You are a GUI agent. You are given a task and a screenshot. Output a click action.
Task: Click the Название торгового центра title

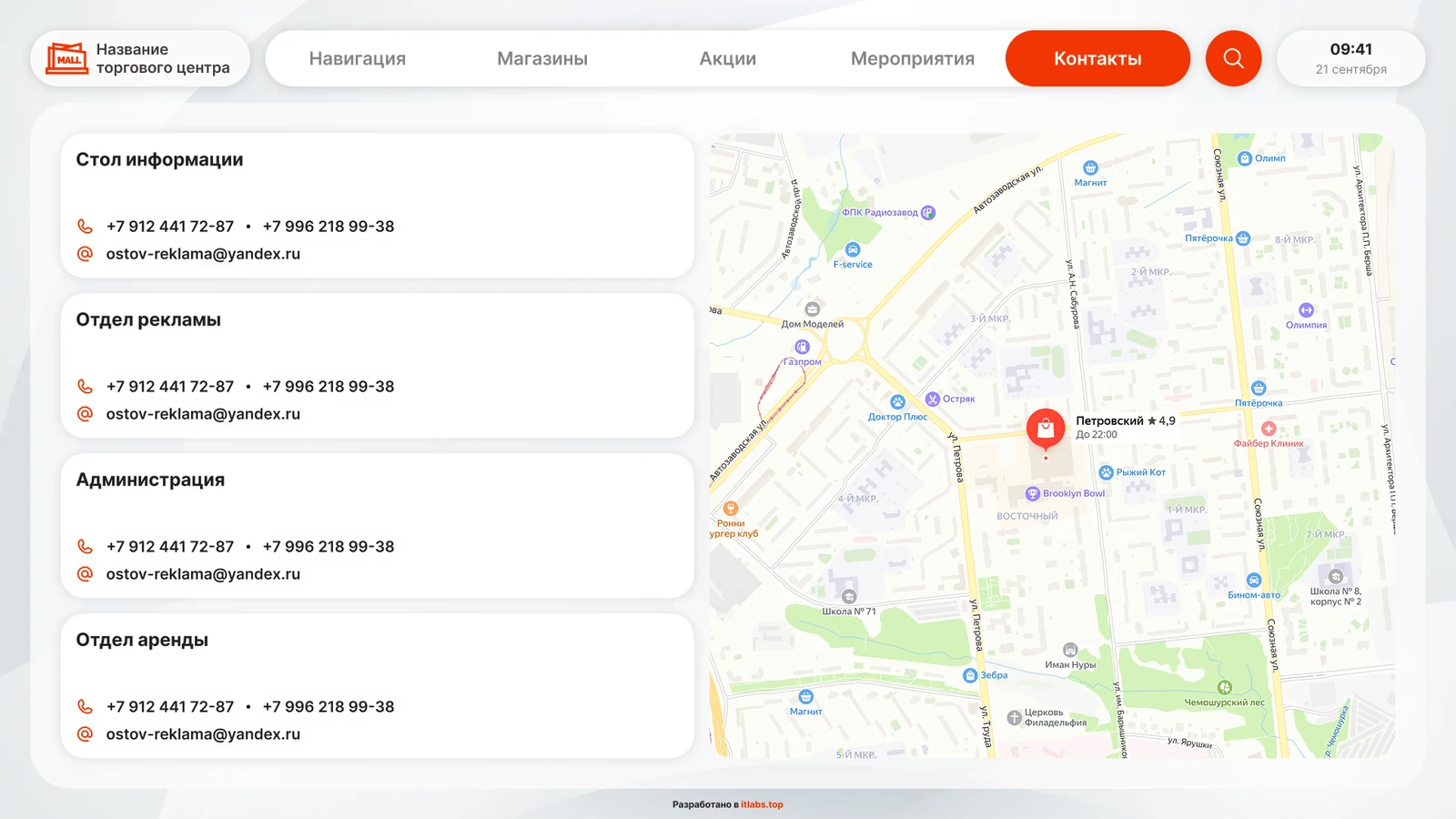tap(163, 58)
